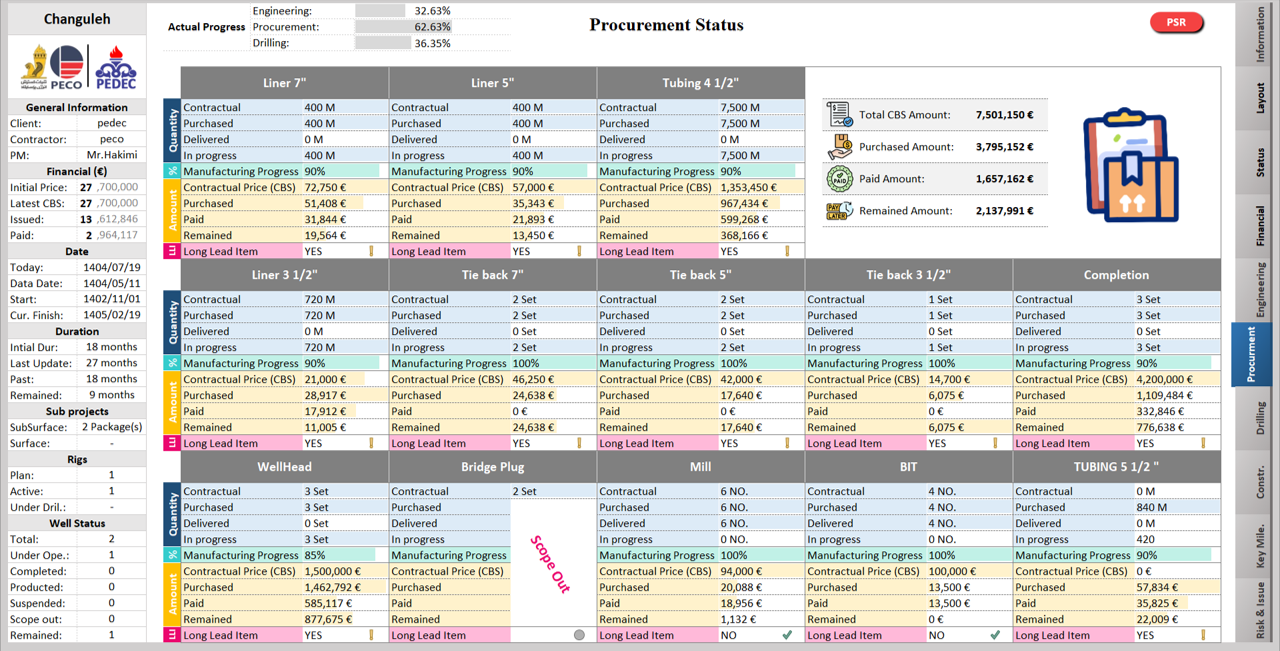The height and width of the screenshot is (651, 1280).
Task: Go to the Risk & Issue tab
Action: click(1260, 610)
